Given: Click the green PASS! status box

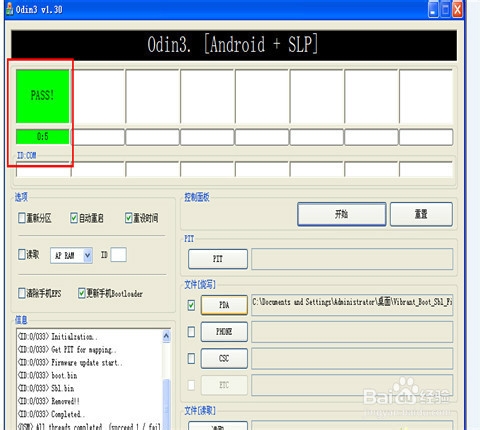Looking at the screenshot, I should click(43, 96).
